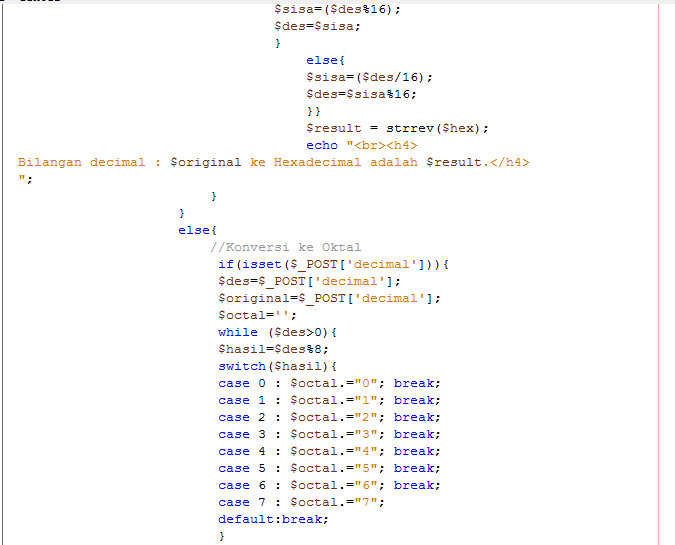Click the line "default:break;"
The image size is (675, 545).
(x=273, y=519)
